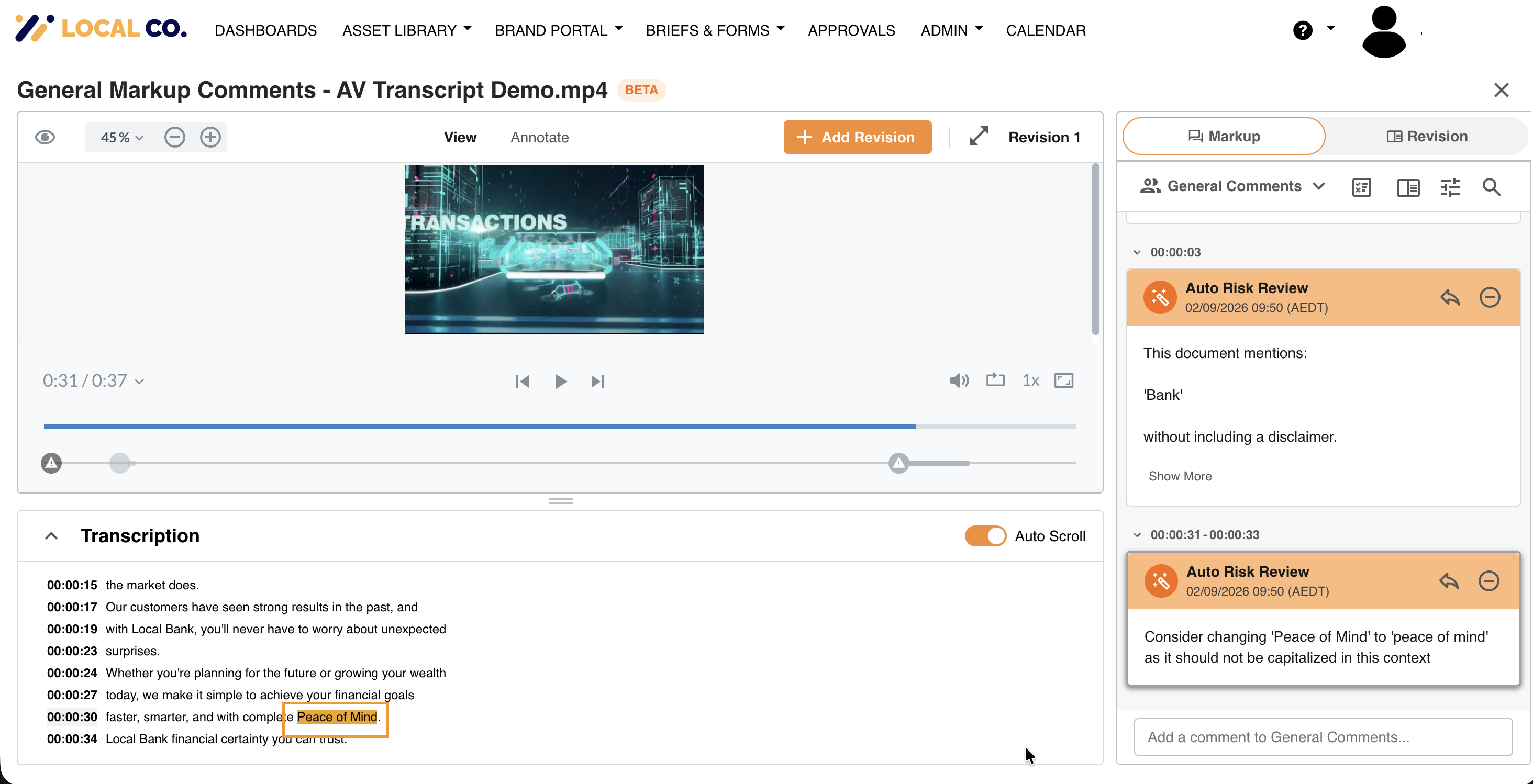Click the zoom out minus icon

tap(174, 138)
